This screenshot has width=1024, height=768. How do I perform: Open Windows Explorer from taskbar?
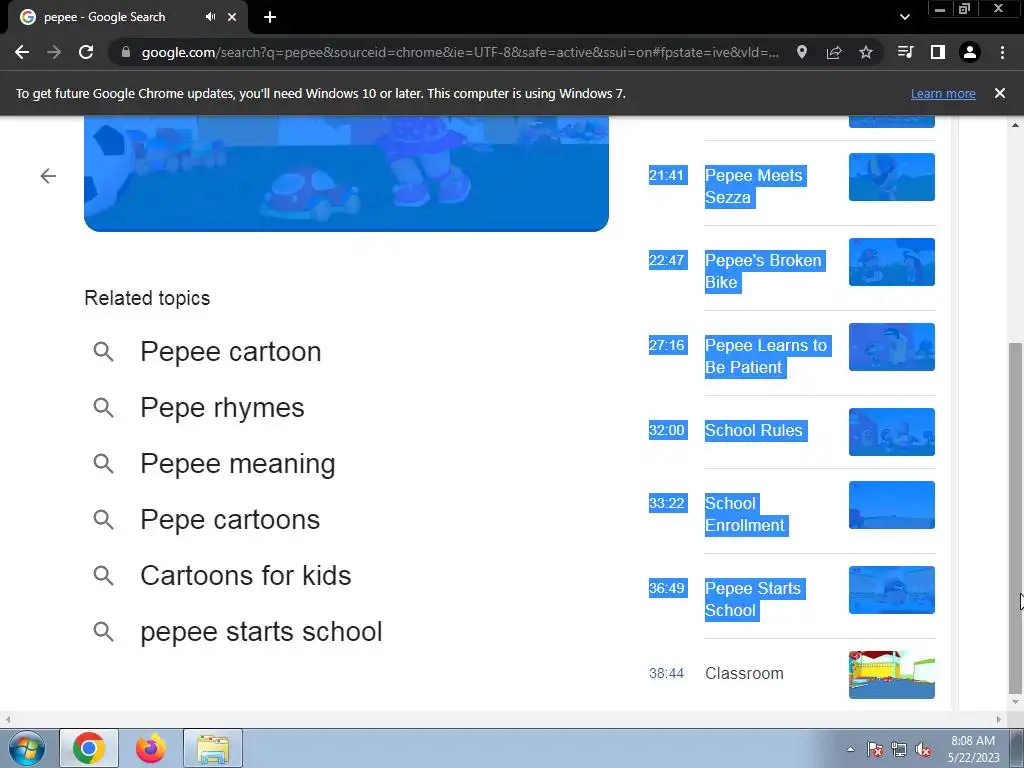pyautogui.click(x=213, y=748)
